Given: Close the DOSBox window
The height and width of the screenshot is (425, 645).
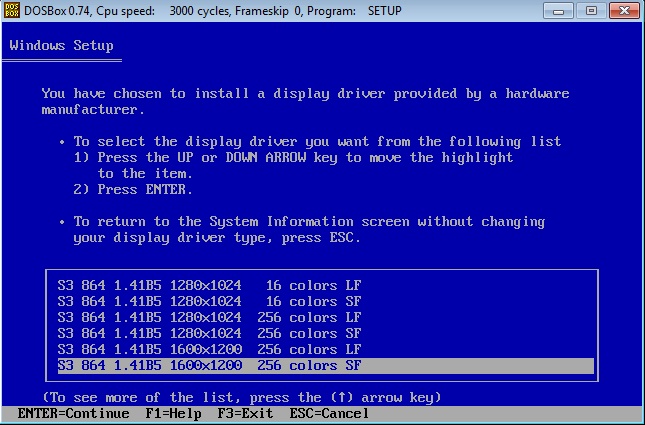Looking at the screenshot, I should pos(624,11).
